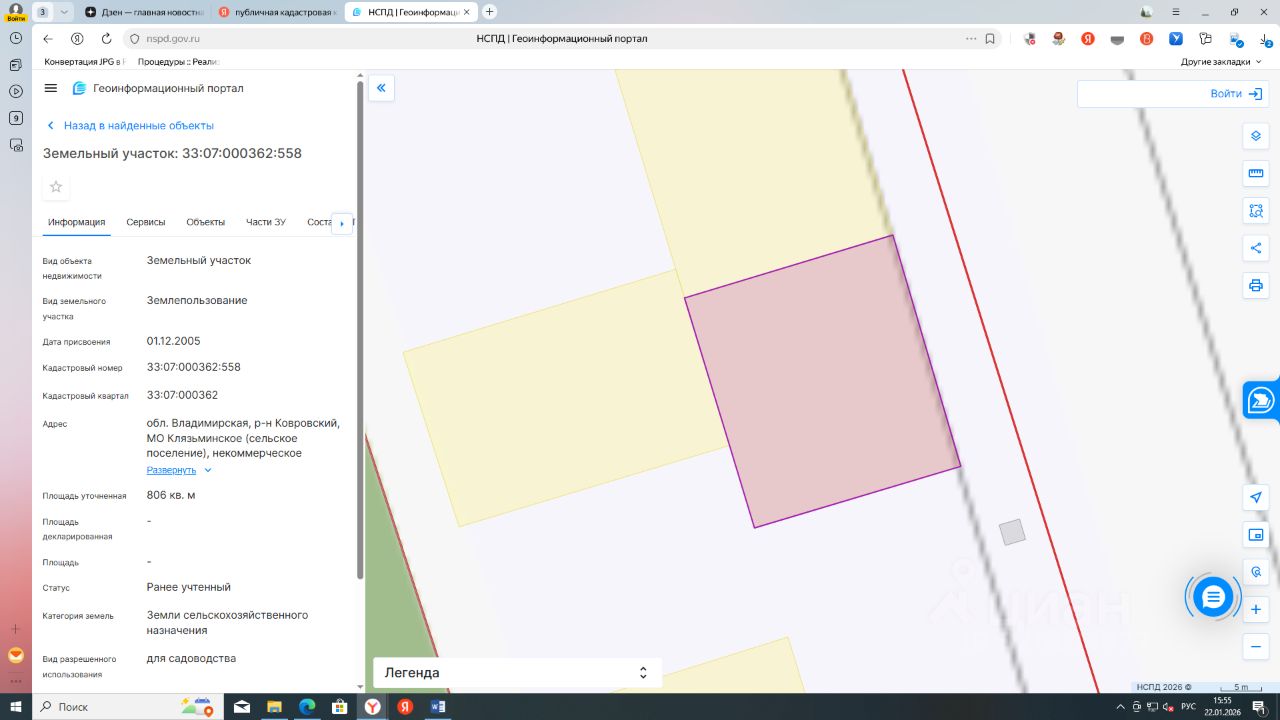Screen dimensions: 1280x720
Task: Go back in browser navigation
Action: pos(48,39)
